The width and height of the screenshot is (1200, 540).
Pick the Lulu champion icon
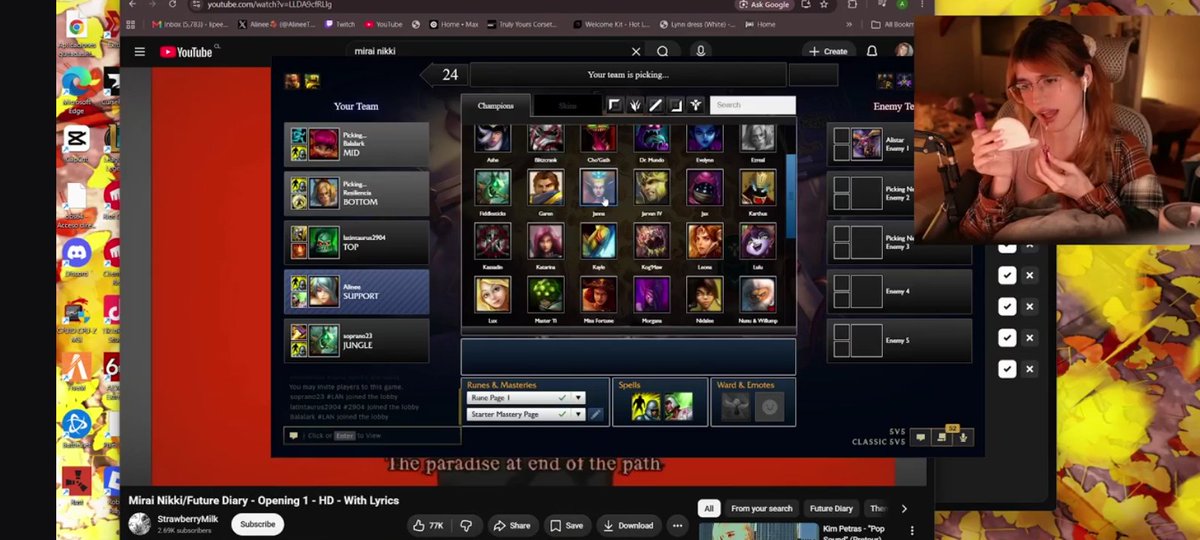point(758,241)
